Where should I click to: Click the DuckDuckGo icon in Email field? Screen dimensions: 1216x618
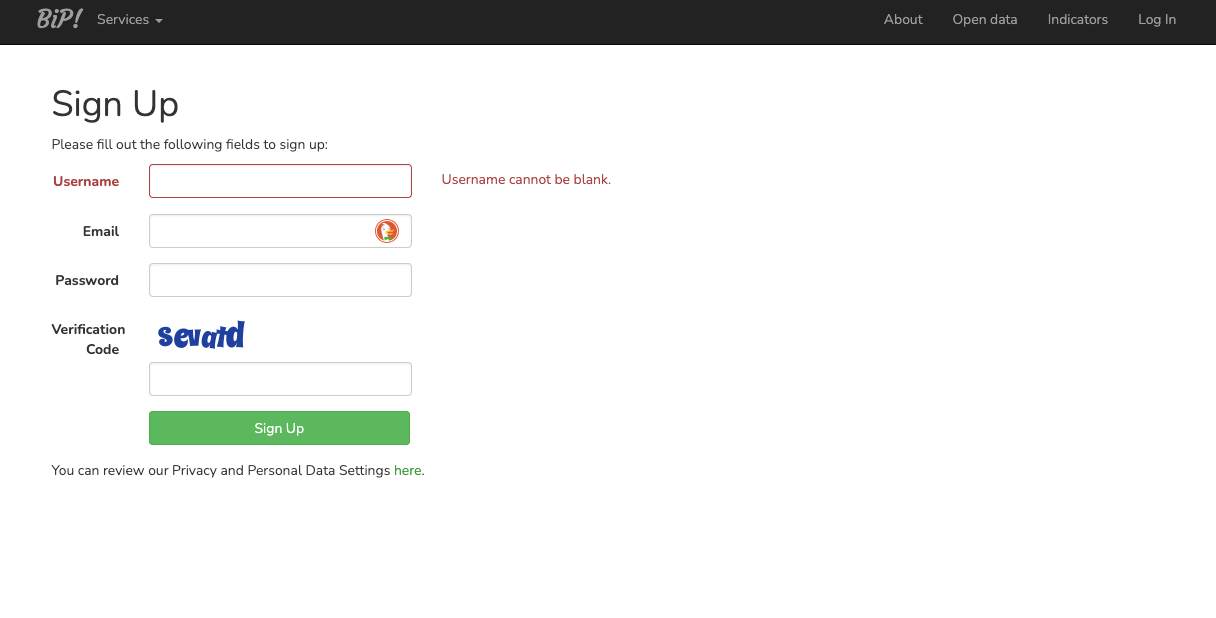[387, 231]
